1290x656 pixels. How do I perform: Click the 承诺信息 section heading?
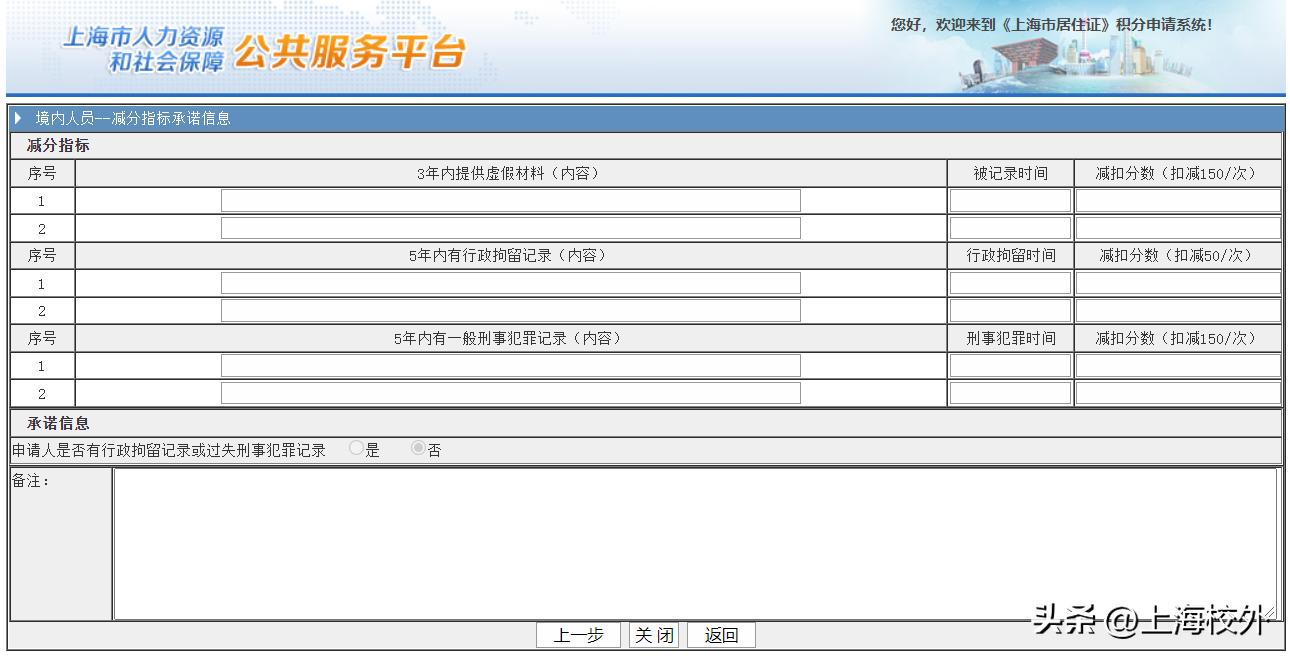tap(58, 424)
